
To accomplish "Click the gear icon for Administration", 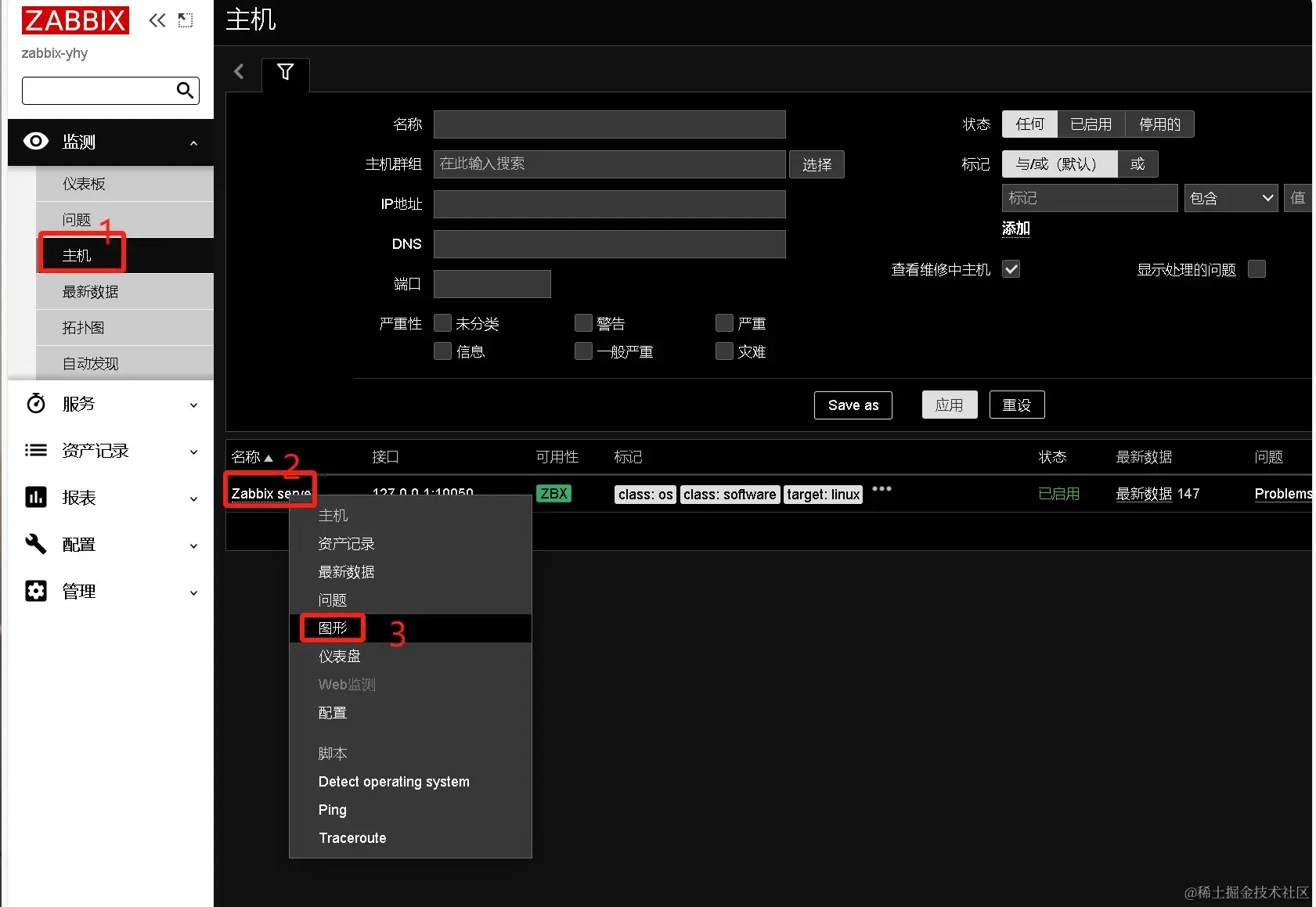I will (36, 591).
